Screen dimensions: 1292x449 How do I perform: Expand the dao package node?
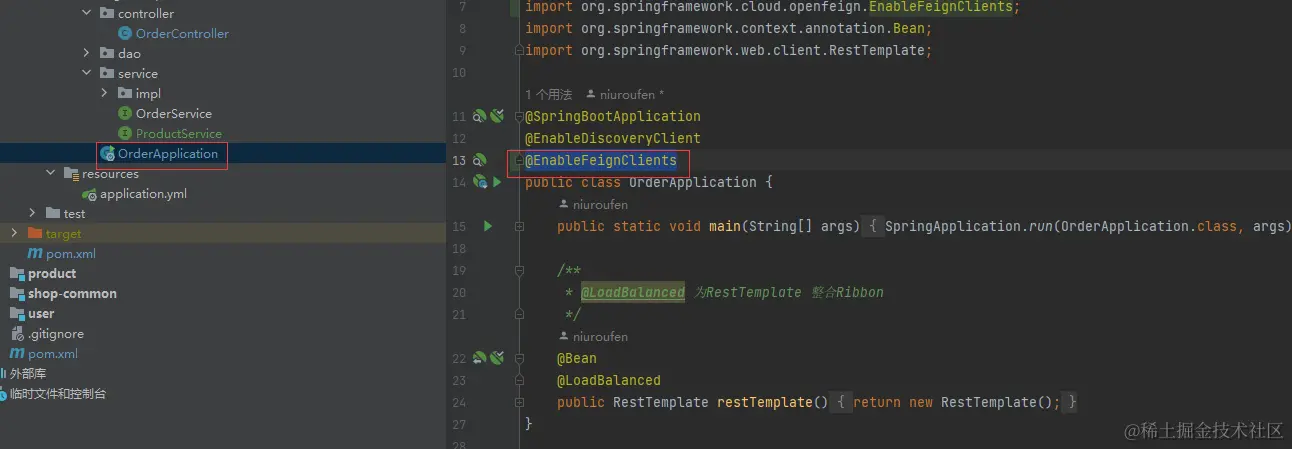click(x=87, y=53)
